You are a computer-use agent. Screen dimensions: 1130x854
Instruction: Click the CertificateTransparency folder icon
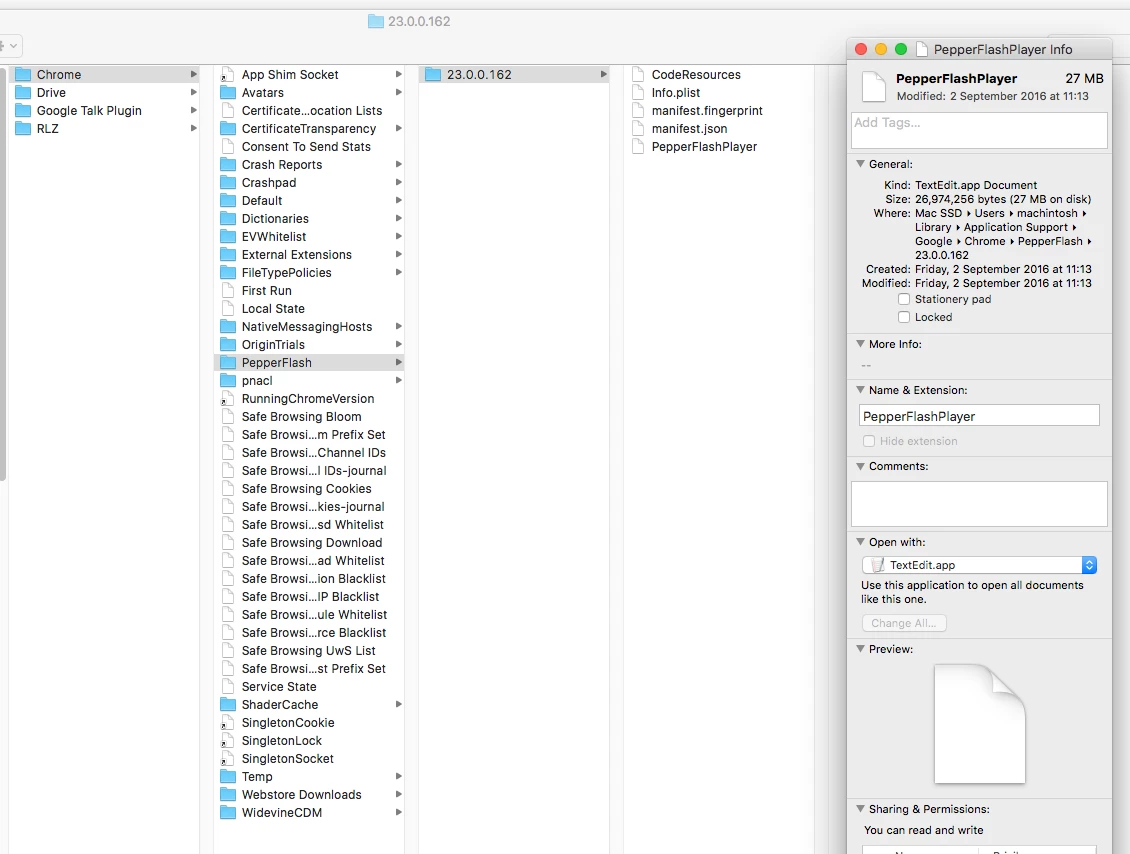[x=228, y=128]
